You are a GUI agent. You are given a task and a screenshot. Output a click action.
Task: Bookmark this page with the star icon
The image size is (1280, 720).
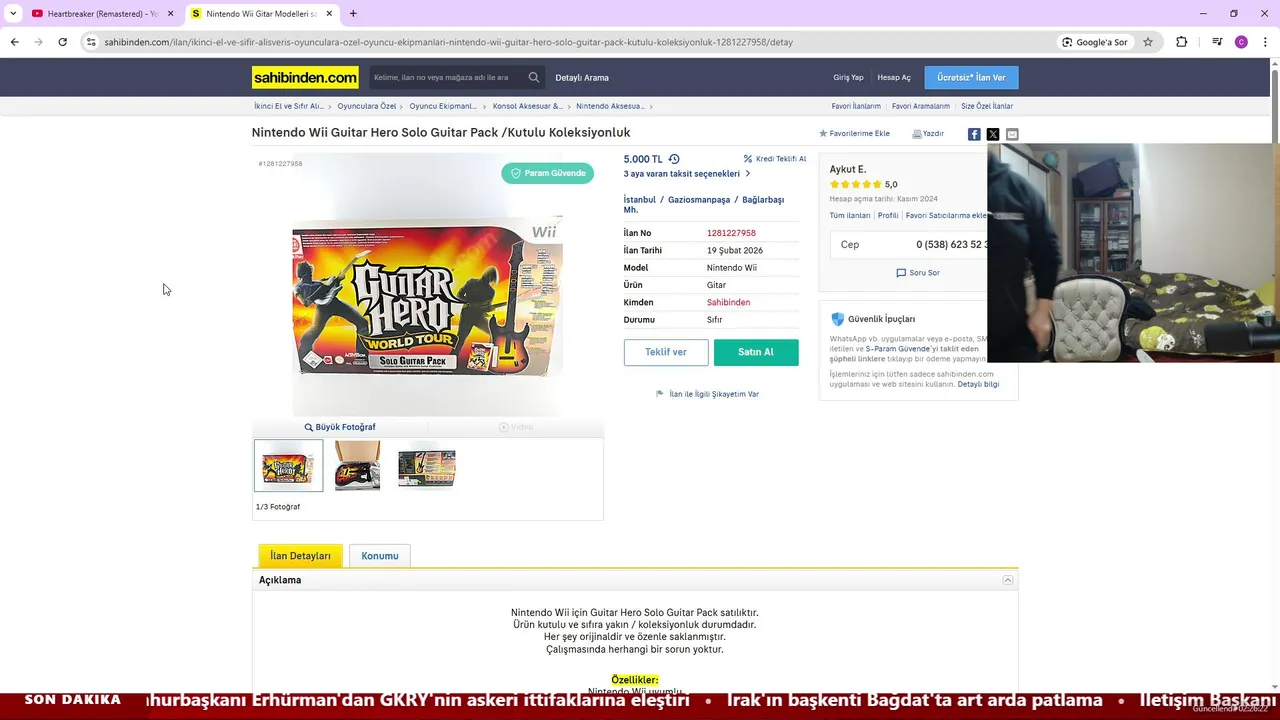[1148, 42]
